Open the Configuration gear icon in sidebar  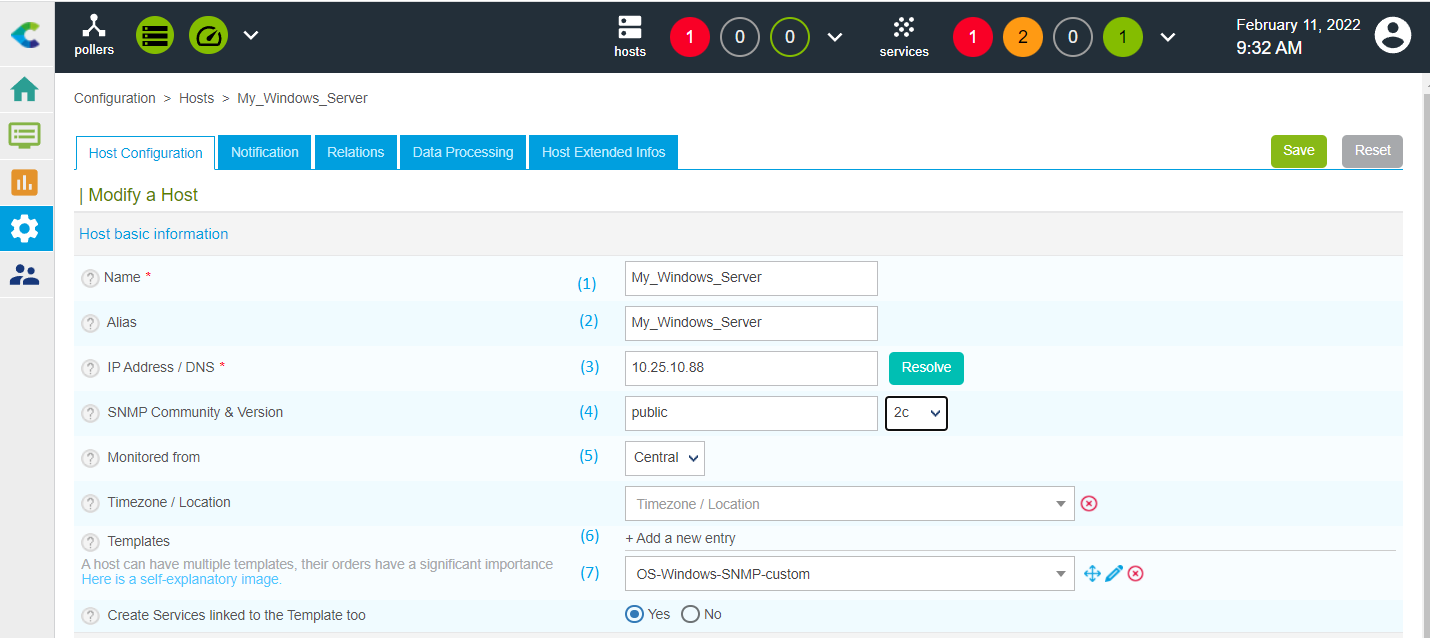coord(24,229)
